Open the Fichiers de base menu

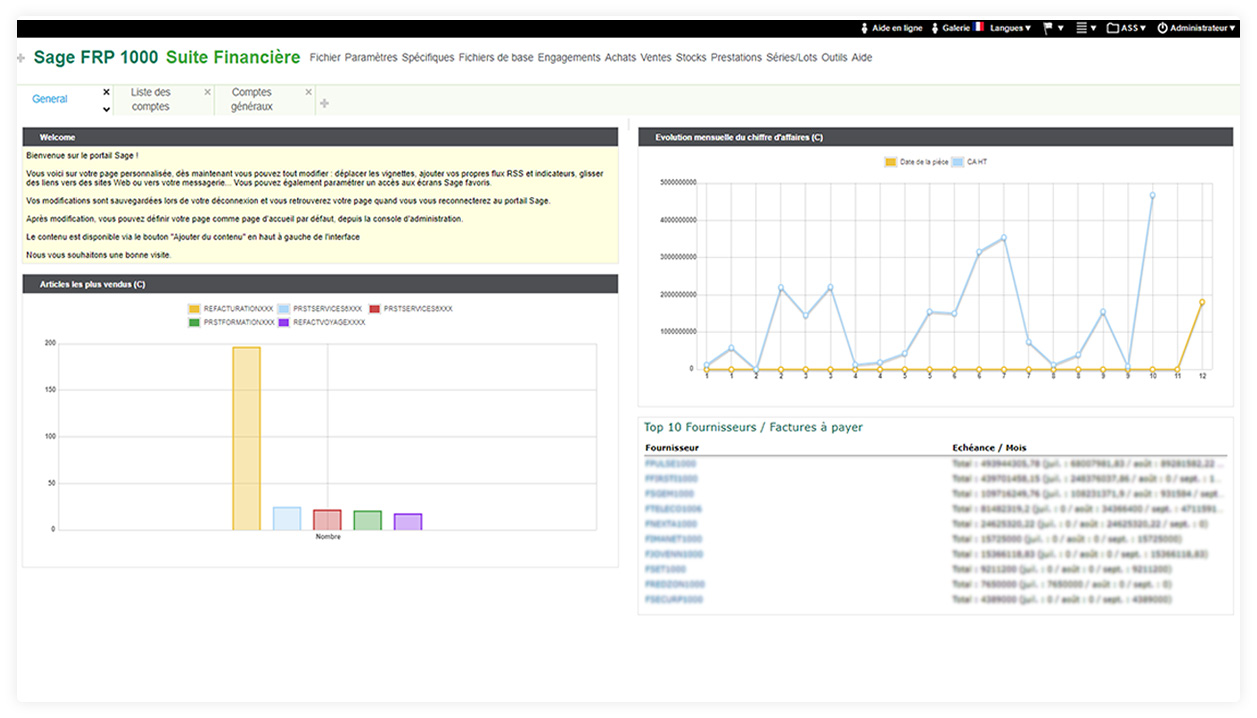pos(496,58)
